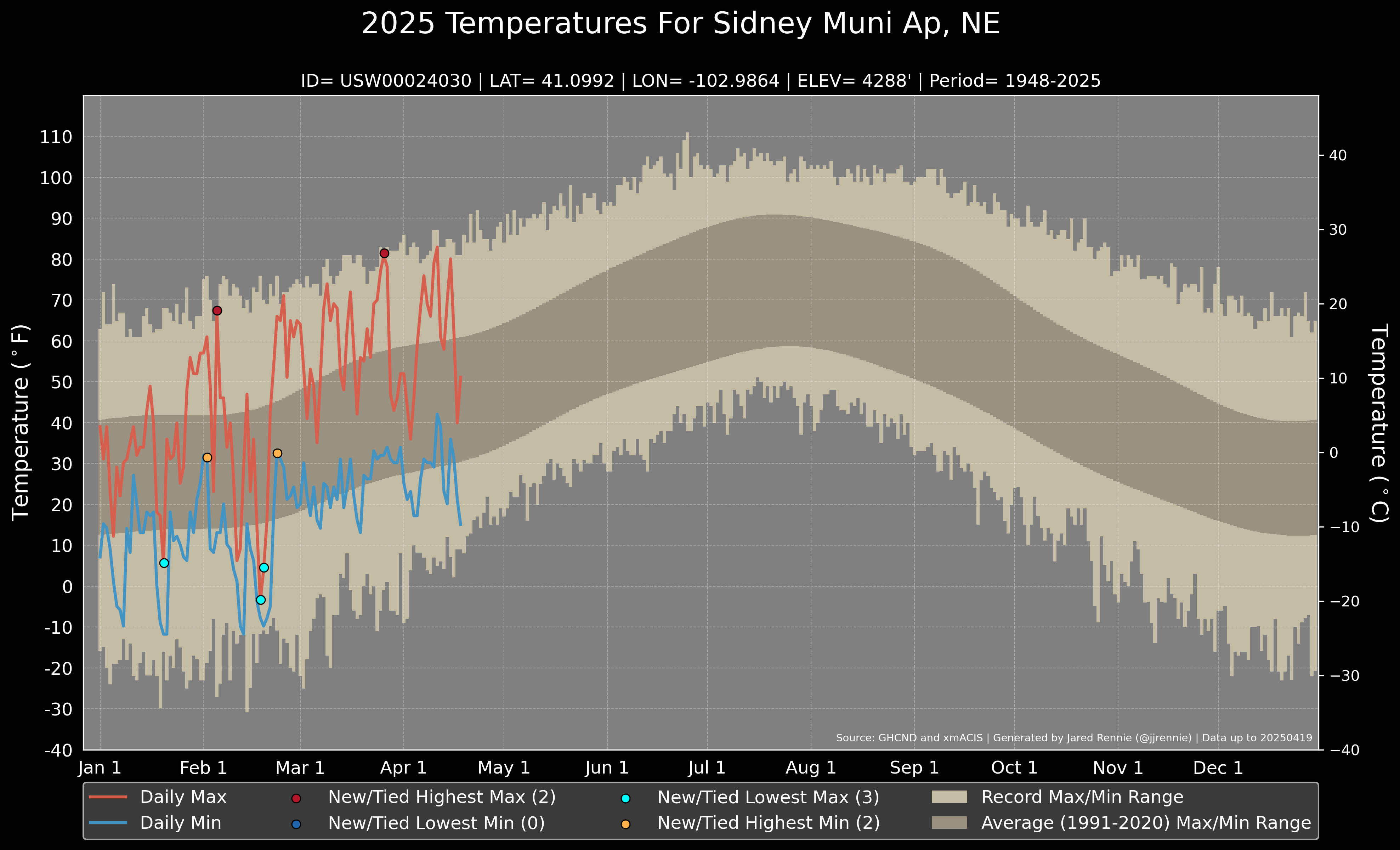The height and width of the screenshot is (850, 1400).
Task: Click the 'May 1' x-axis label
Action: point(504,768)
